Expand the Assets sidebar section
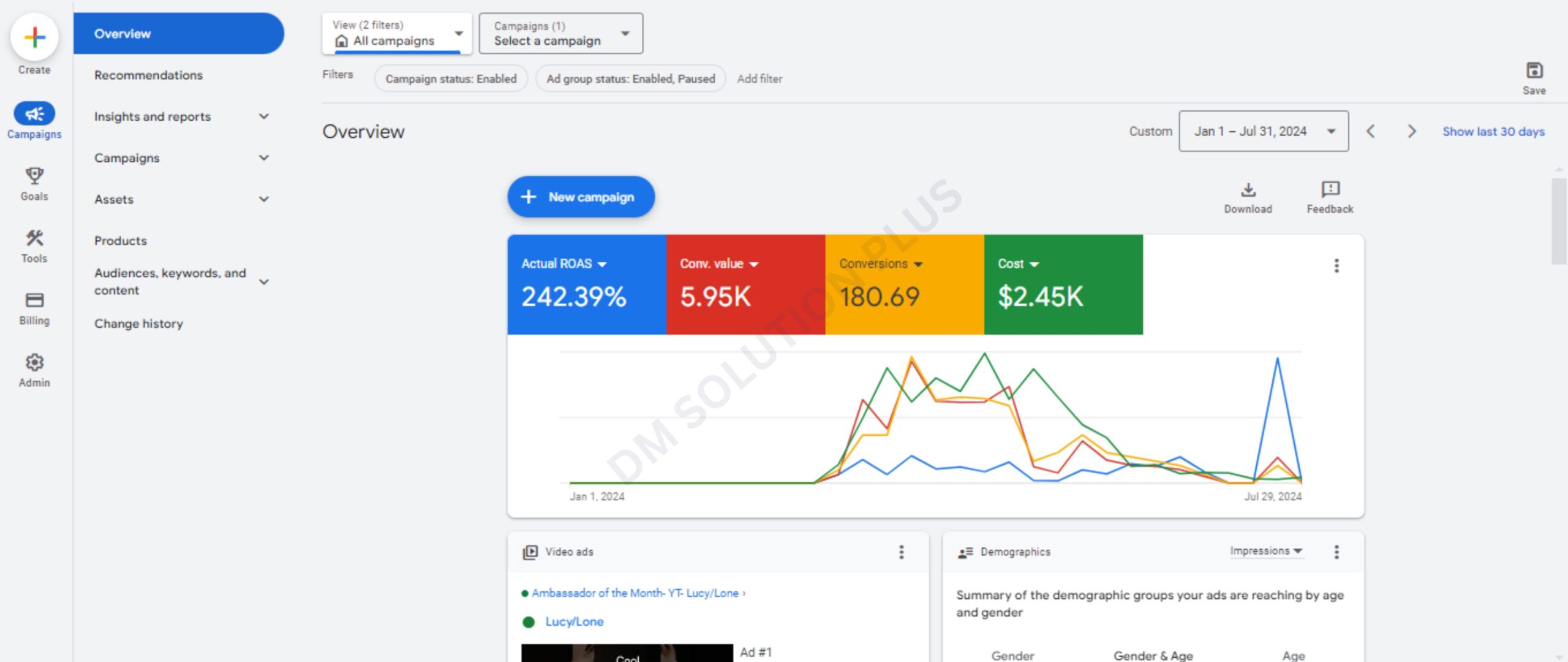This screenshot has width=1568, height=662. (x=264, y=199)
